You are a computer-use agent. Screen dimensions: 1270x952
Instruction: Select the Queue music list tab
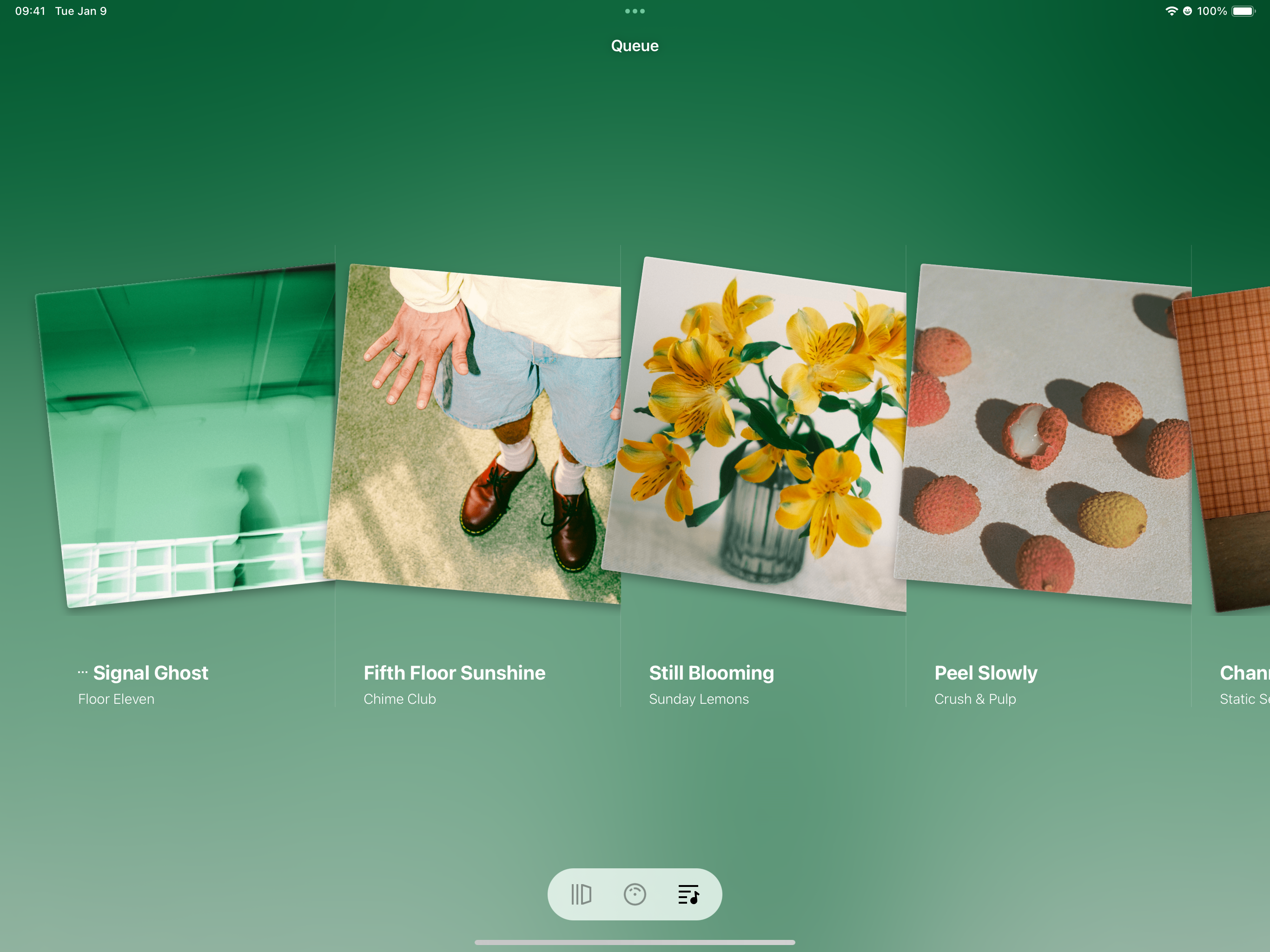(x=688, y=894)
